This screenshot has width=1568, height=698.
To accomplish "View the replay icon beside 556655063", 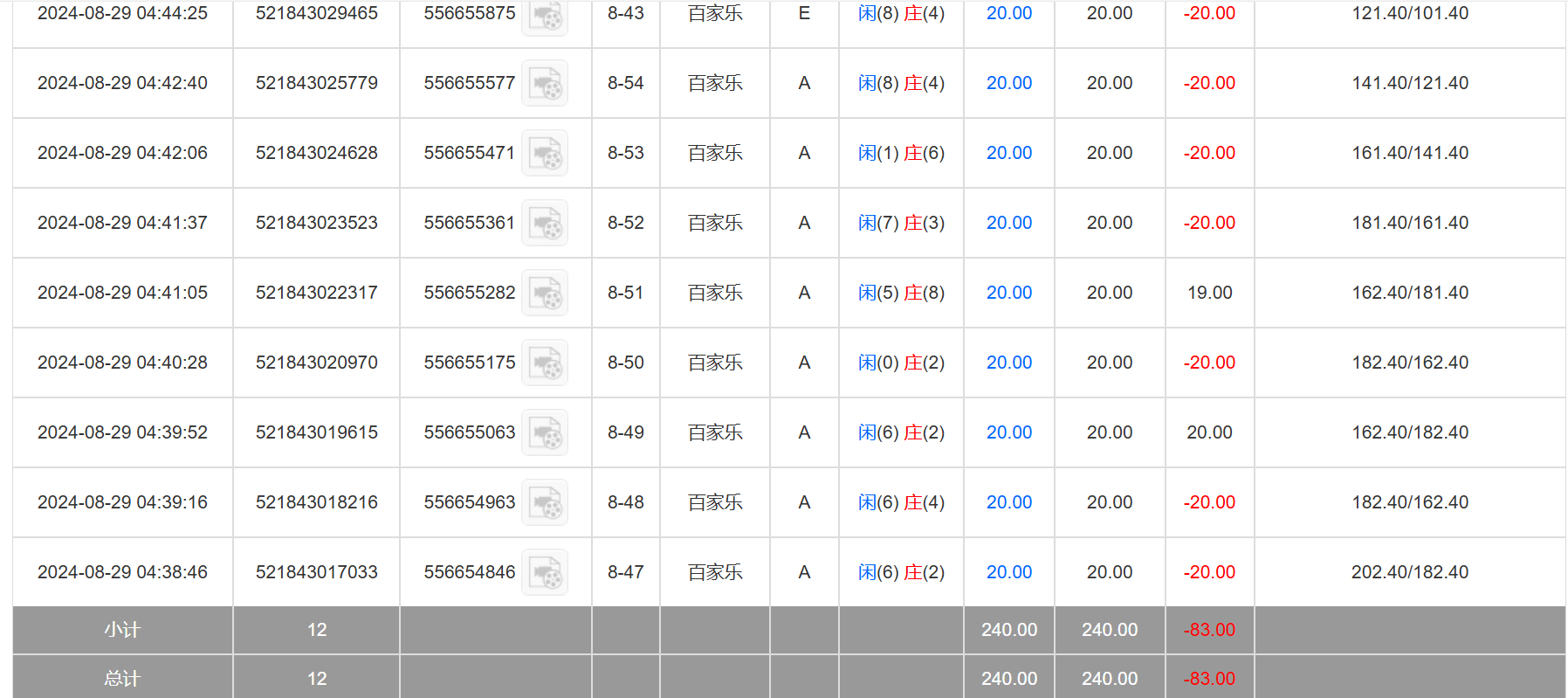I will click(545, 433).
